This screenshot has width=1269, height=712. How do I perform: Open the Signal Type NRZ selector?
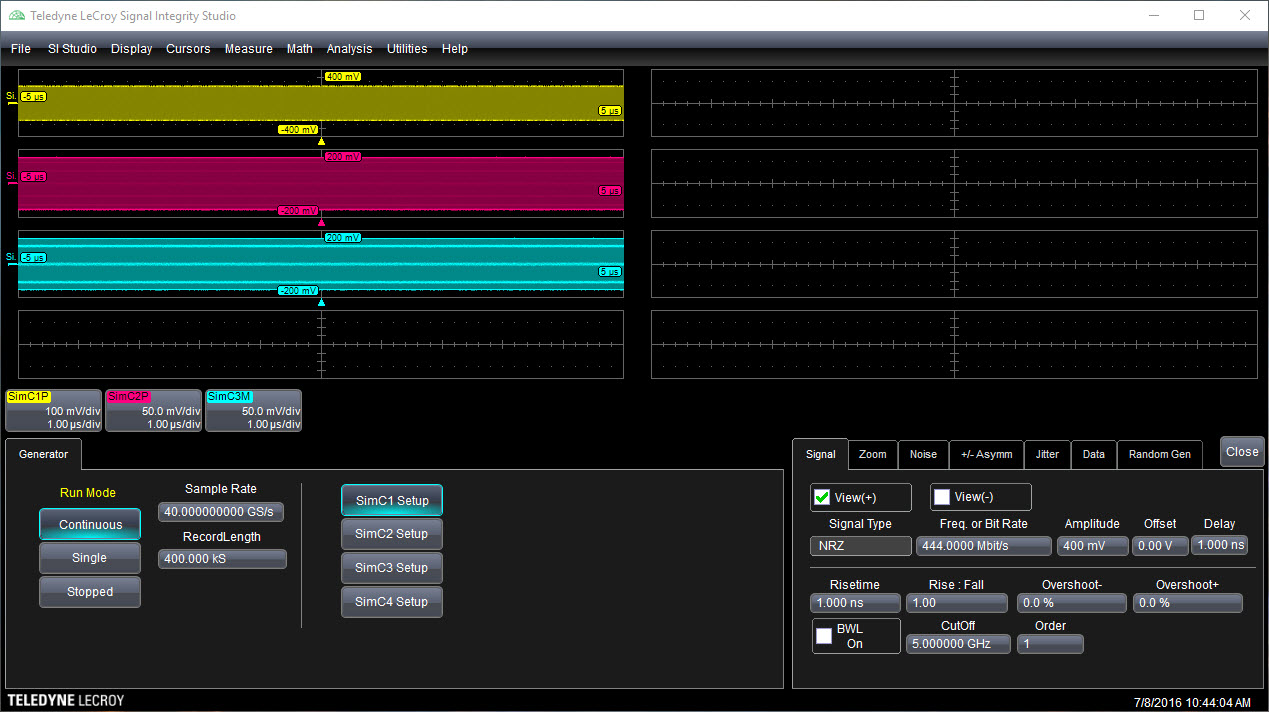click(860, 546)
